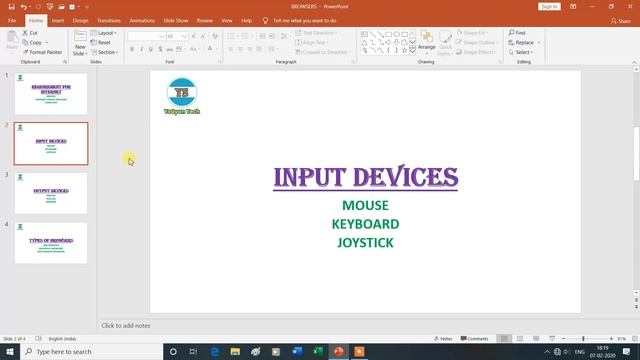
Task: Click the Find button in Editing group
Action: (517, 33)
